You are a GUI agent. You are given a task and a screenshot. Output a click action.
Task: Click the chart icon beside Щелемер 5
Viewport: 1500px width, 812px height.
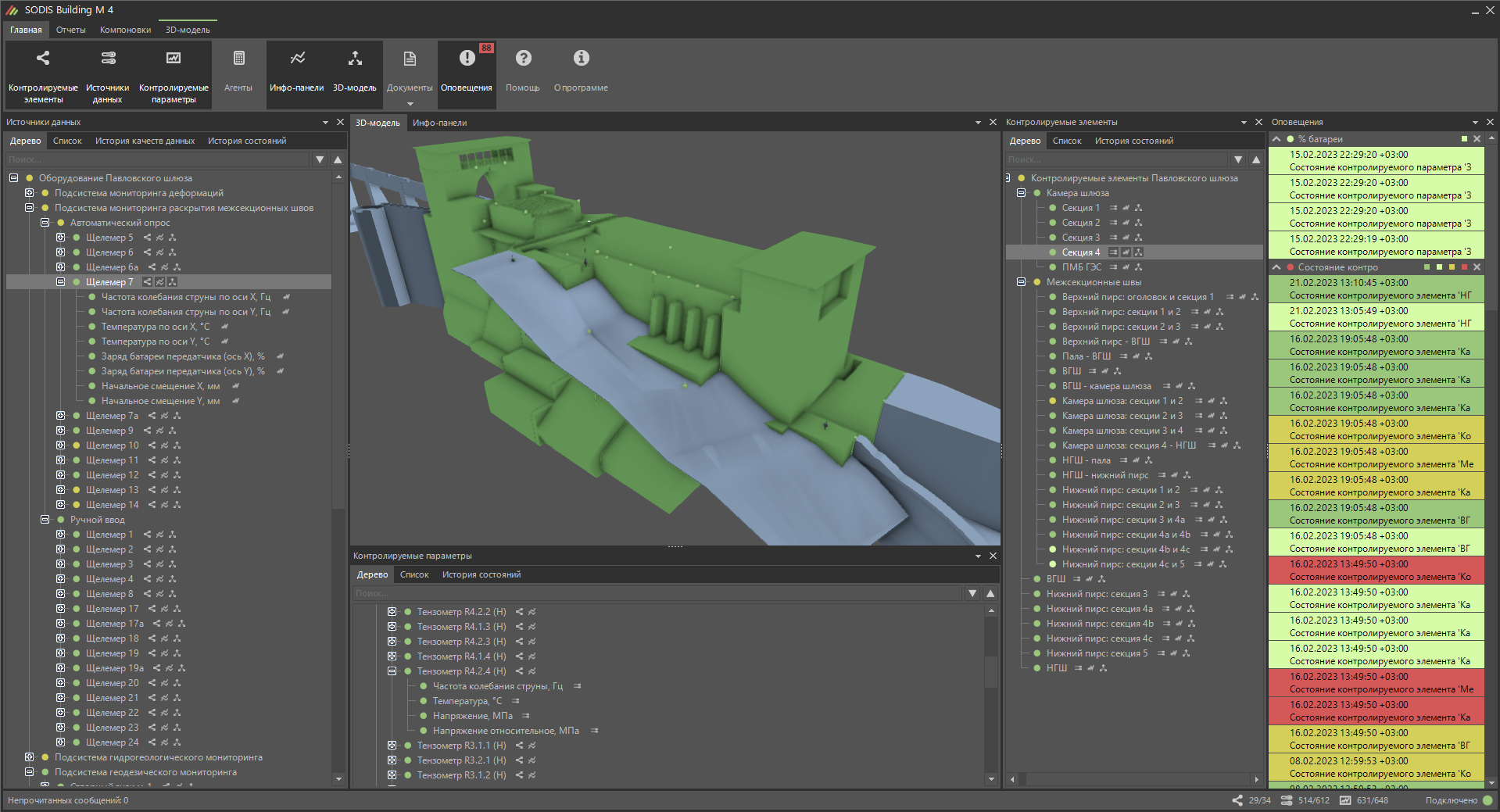(x=159, y=238)
